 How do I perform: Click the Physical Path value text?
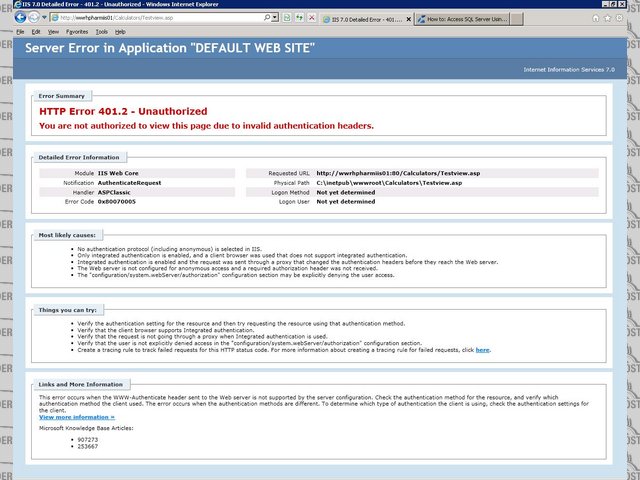389,183
